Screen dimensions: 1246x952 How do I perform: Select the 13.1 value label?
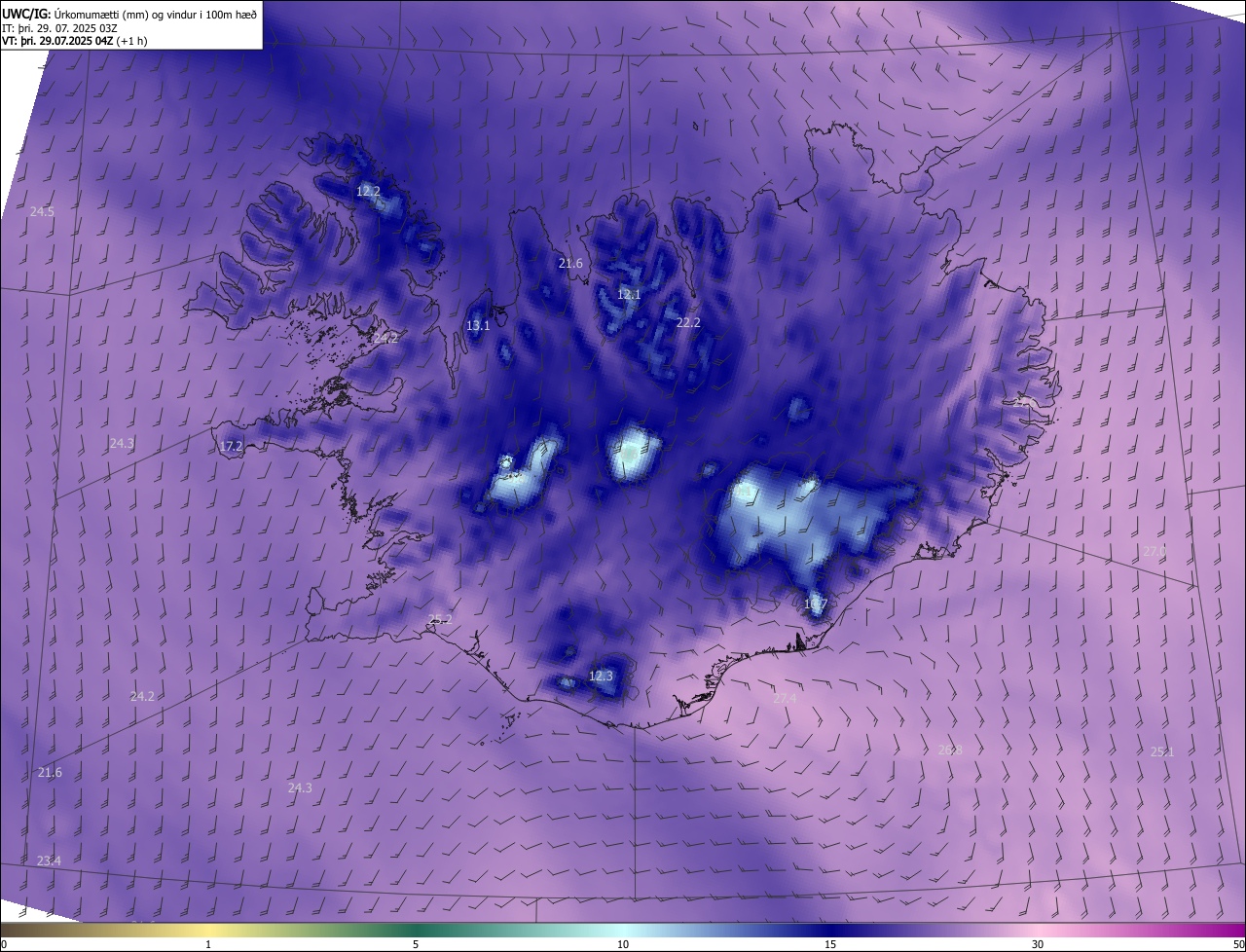[478, 326]
